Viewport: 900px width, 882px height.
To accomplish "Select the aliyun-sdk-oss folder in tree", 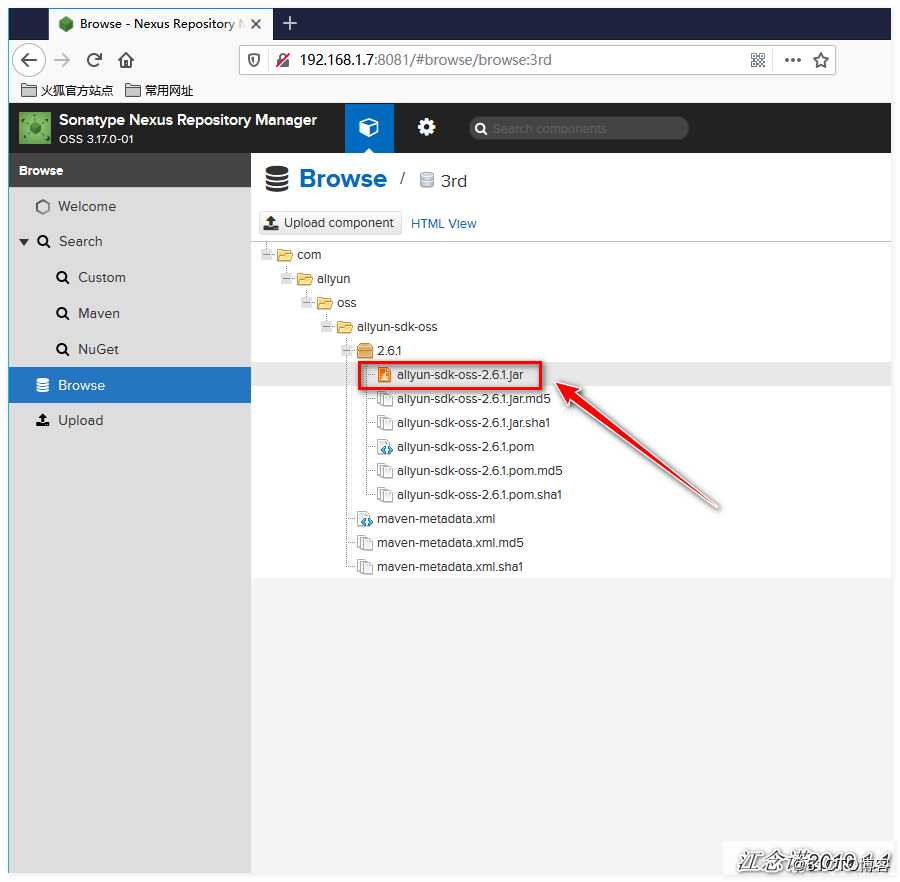I will point(387,327).
